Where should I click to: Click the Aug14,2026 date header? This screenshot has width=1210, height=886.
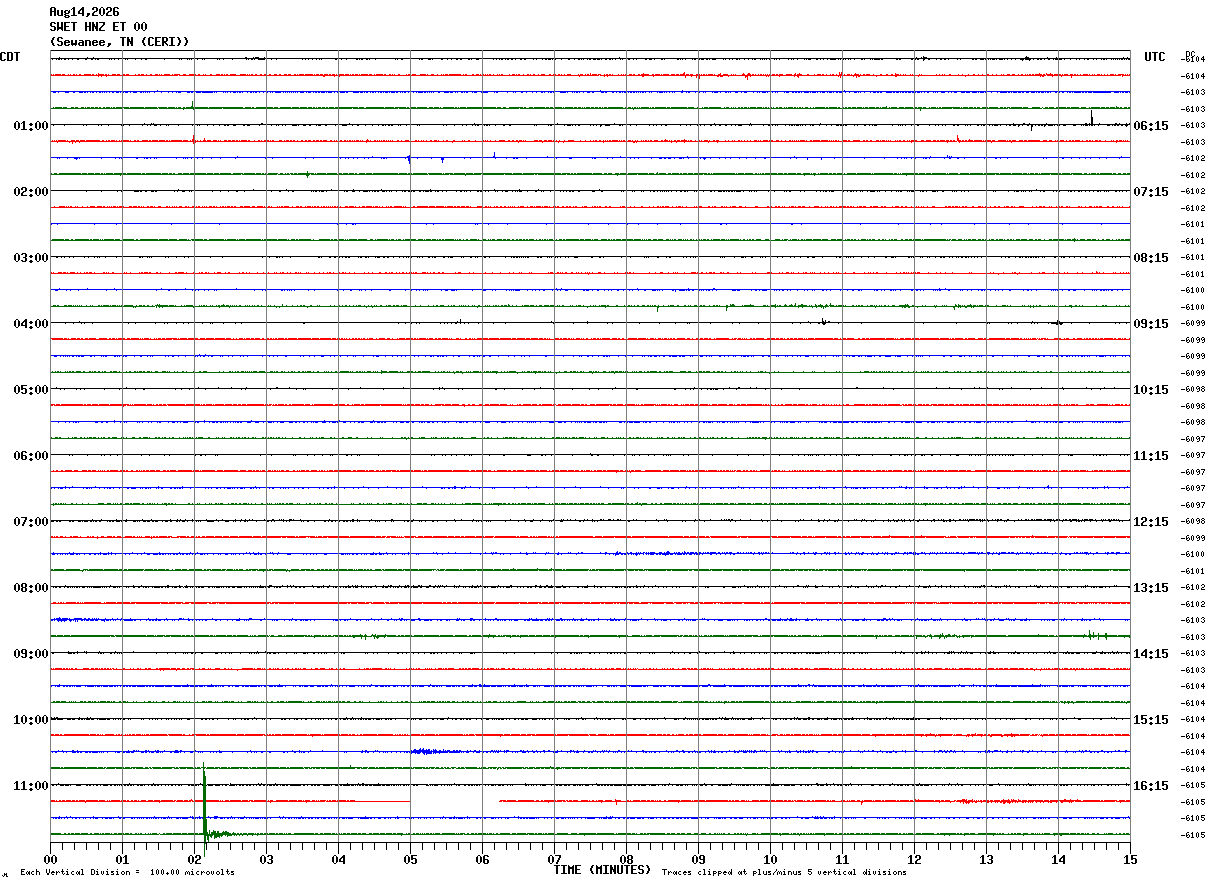tap(84, 12)
